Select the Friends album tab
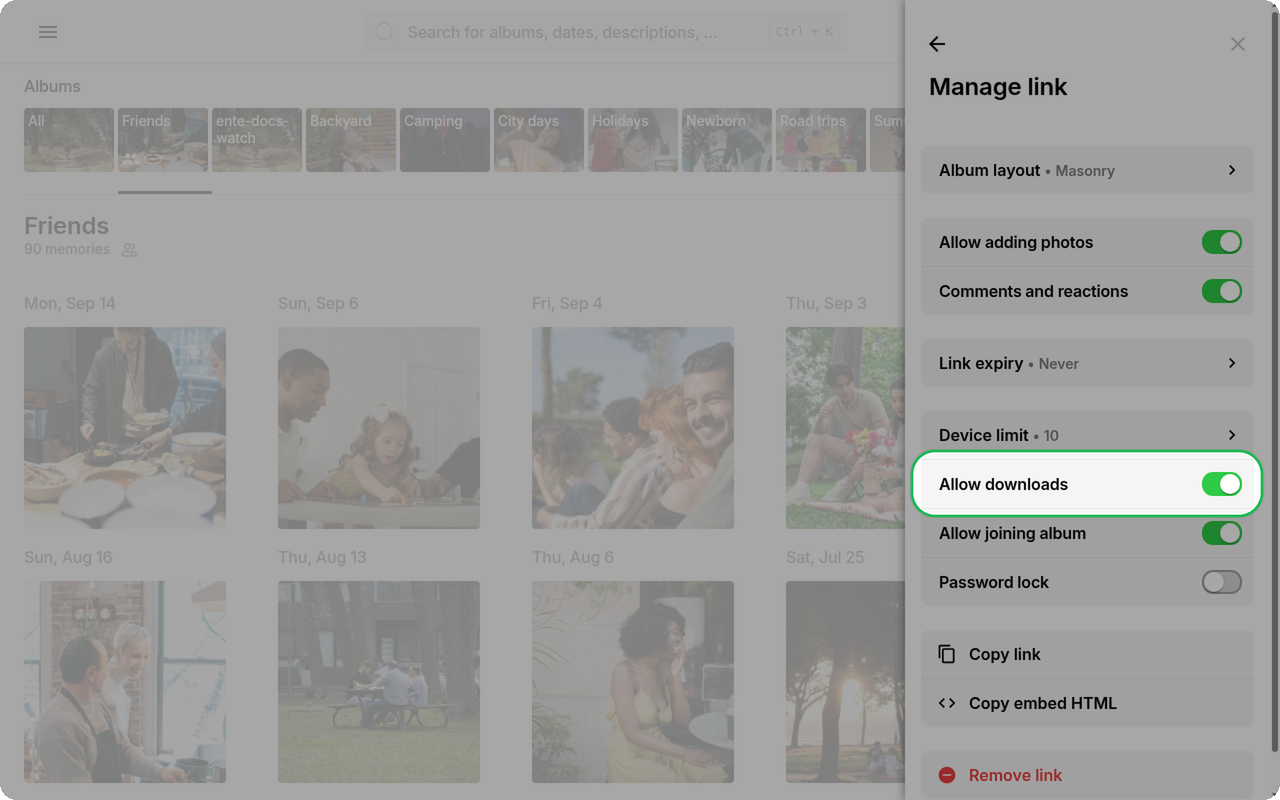The width and height of the screenshot is (1280, 800). click(163, 140)
